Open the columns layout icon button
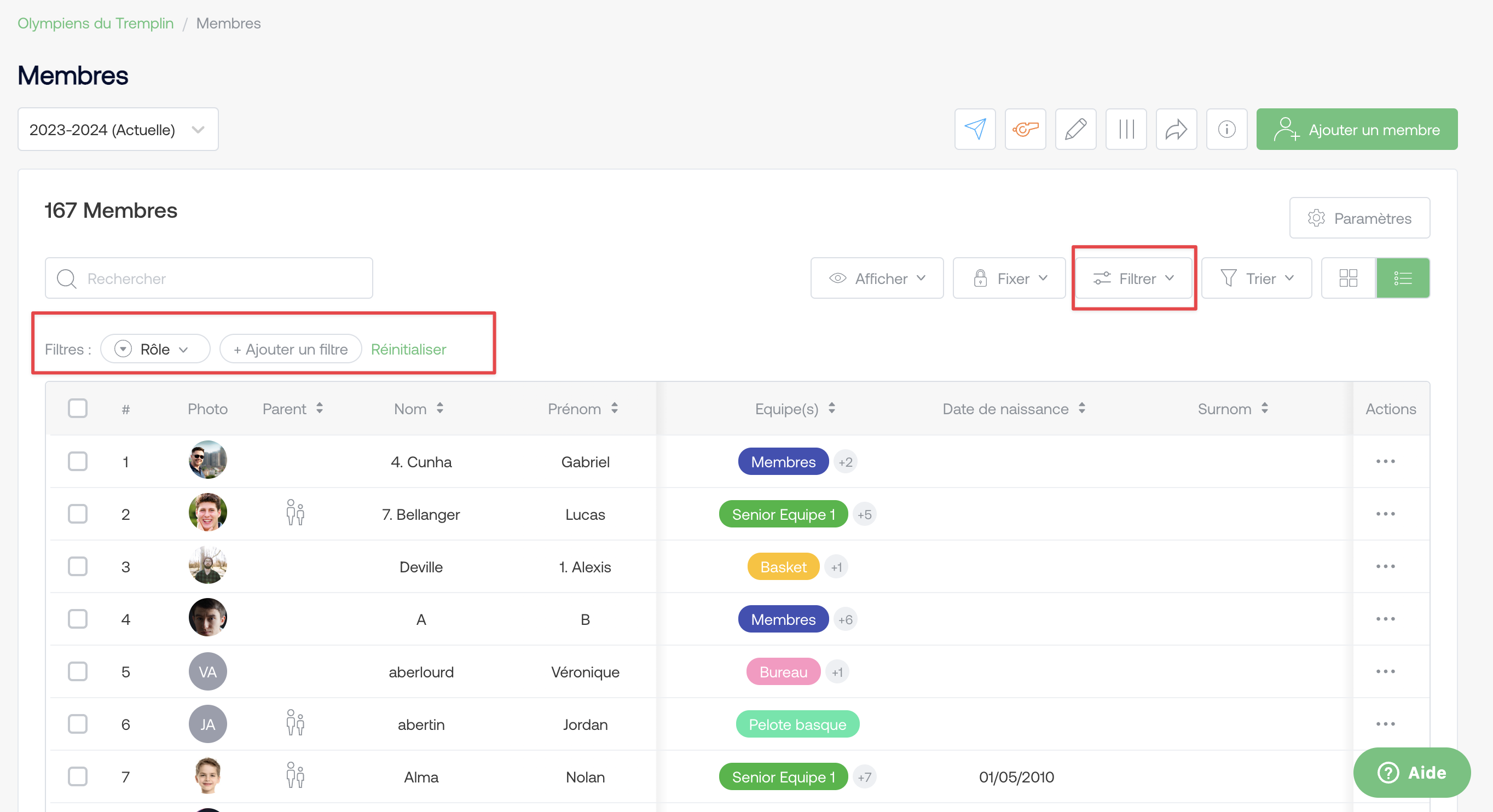 (x=1126, y=129)
